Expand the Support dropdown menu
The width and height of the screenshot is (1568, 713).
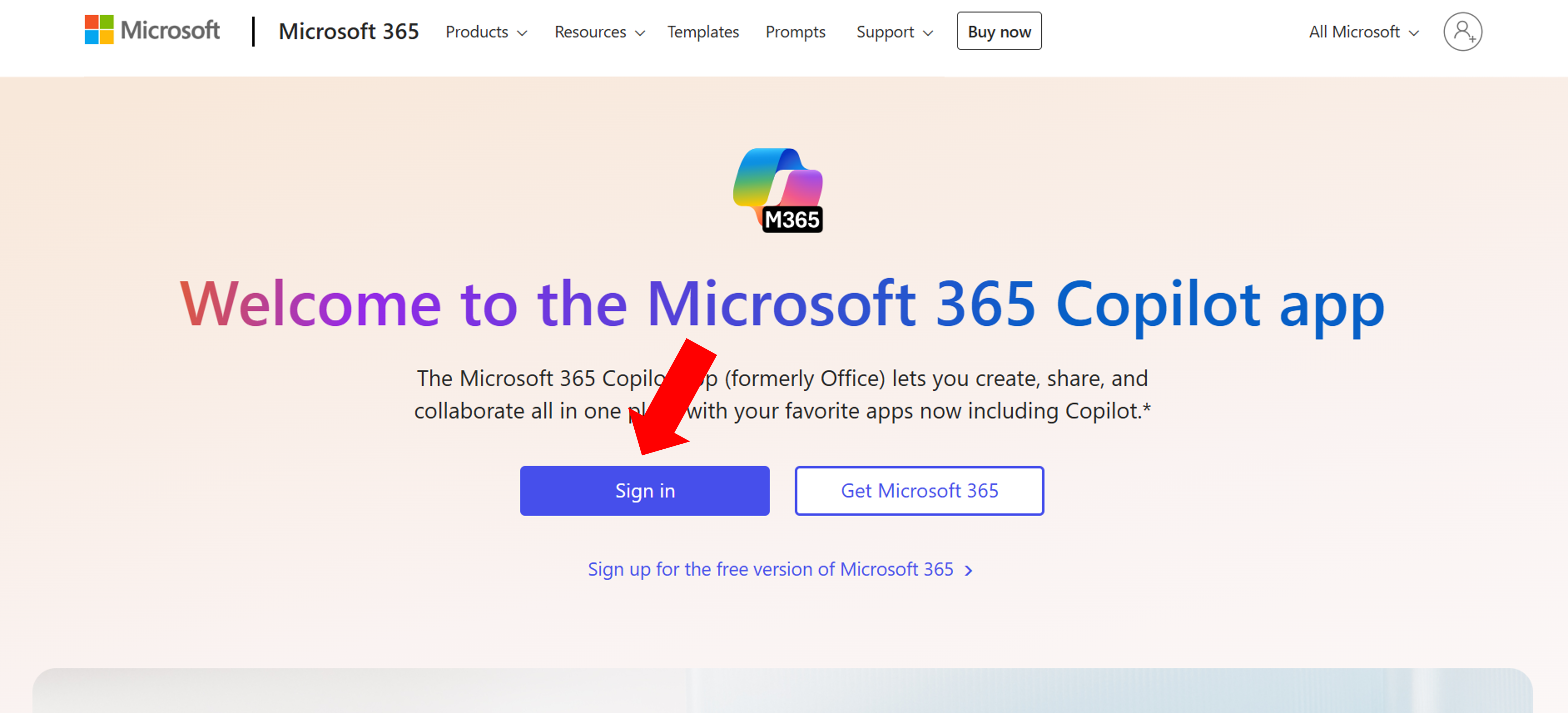893,32
